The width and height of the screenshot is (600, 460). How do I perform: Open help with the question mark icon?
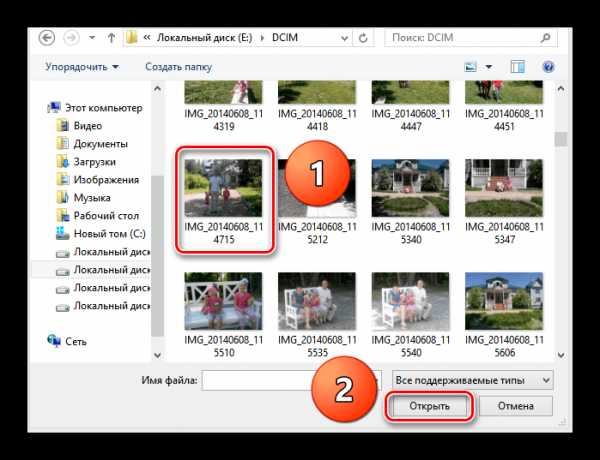[x=548, y=67]
